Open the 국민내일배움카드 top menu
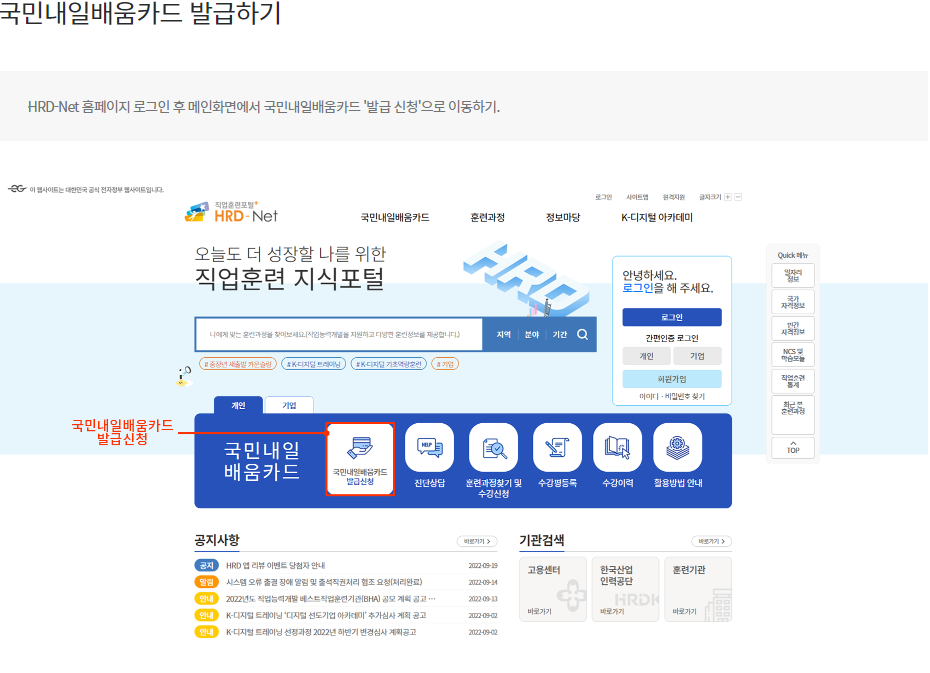Screen dimensions: 930x673 pyautogui.click(x=395, y=218)
